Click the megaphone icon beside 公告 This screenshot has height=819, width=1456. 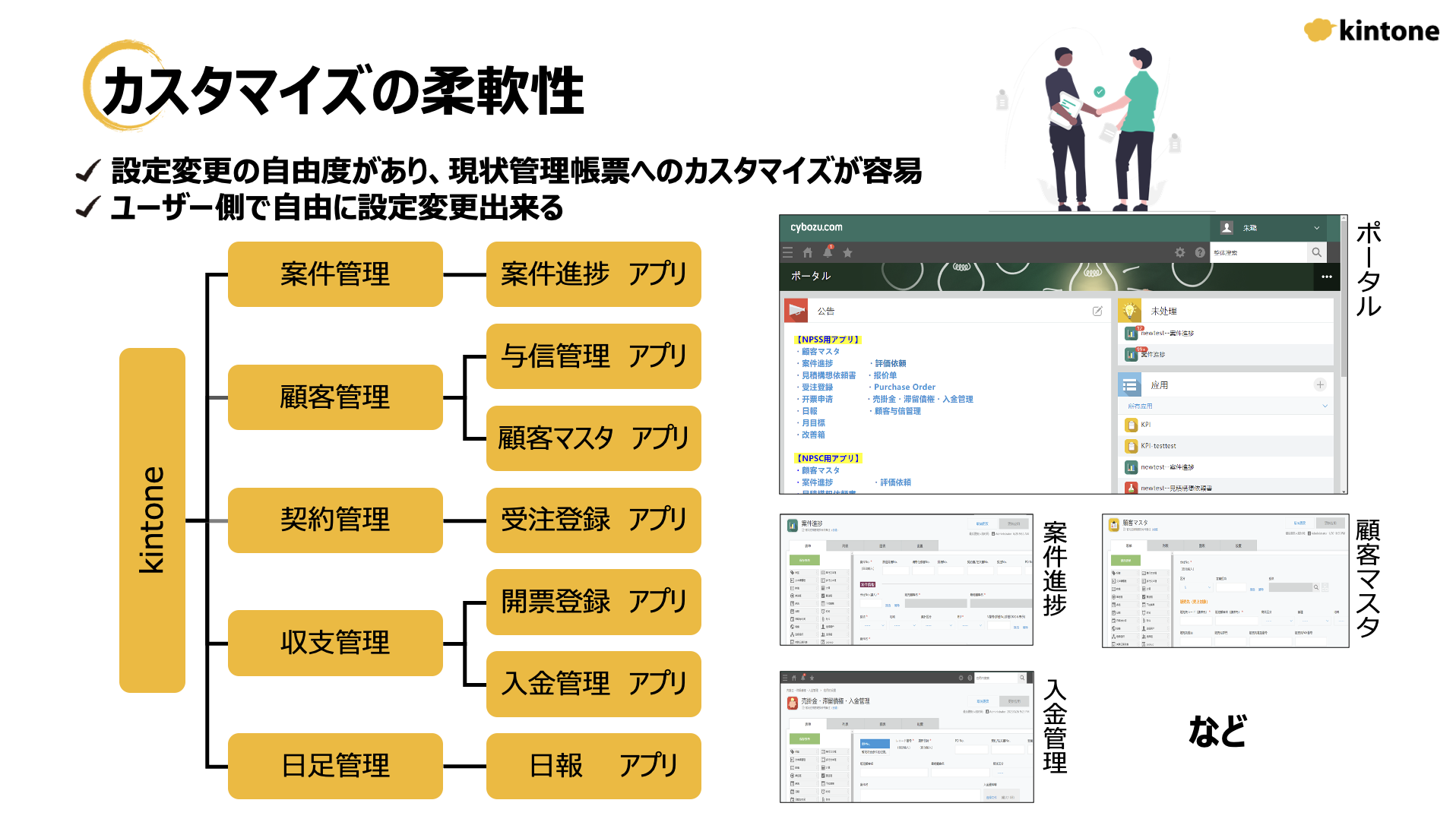(796, 310)
